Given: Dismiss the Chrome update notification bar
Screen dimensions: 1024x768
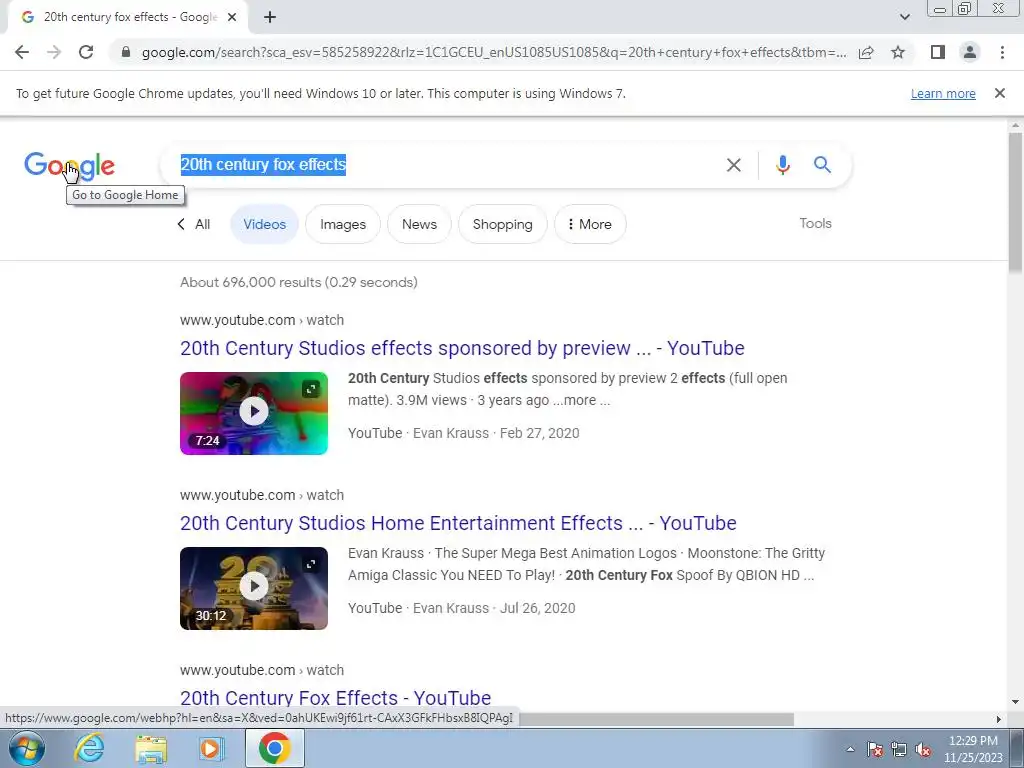Looking at the screenshot, I should coord(999,93).
